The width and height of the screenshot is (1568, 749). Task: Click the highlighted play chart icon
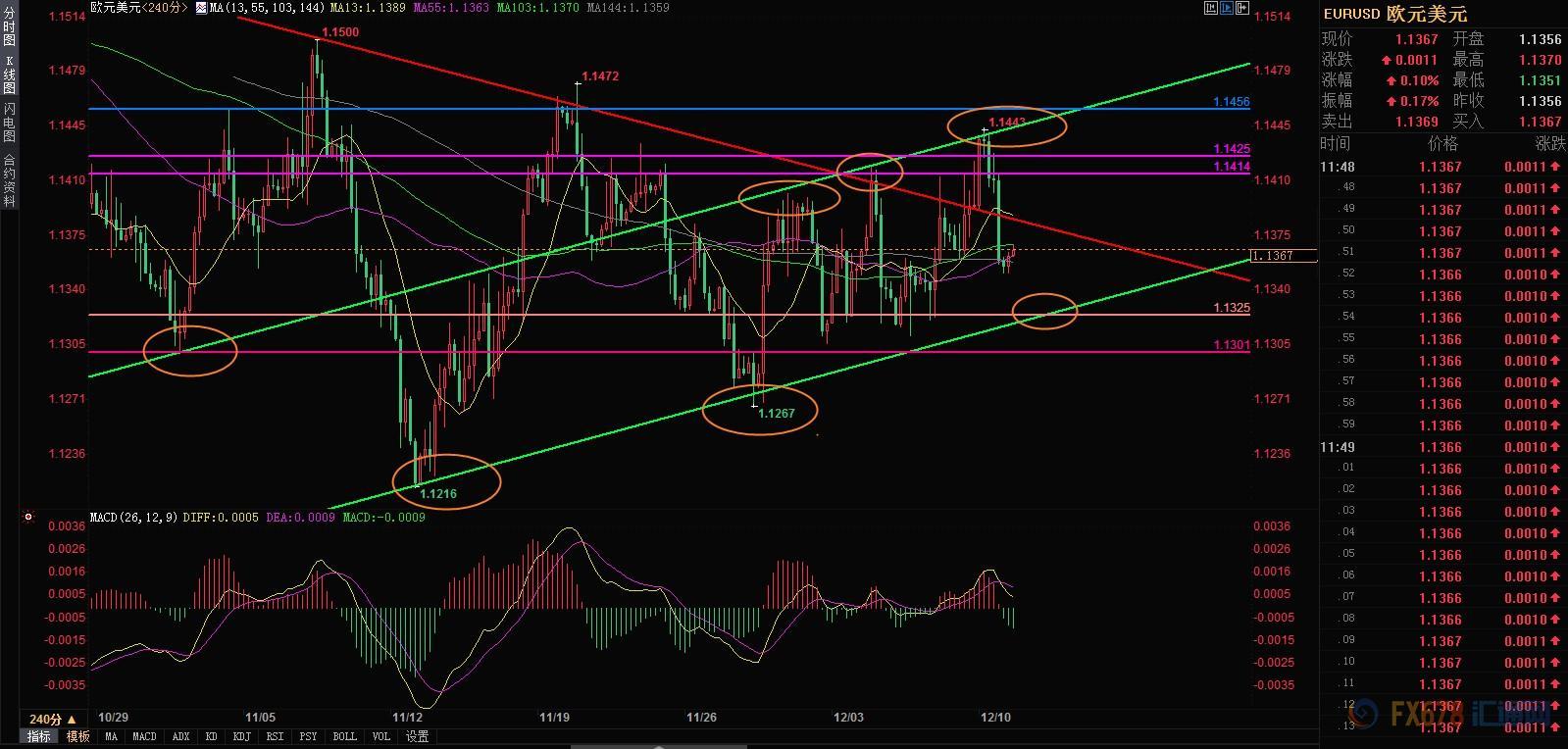(x=1227, y=8)
